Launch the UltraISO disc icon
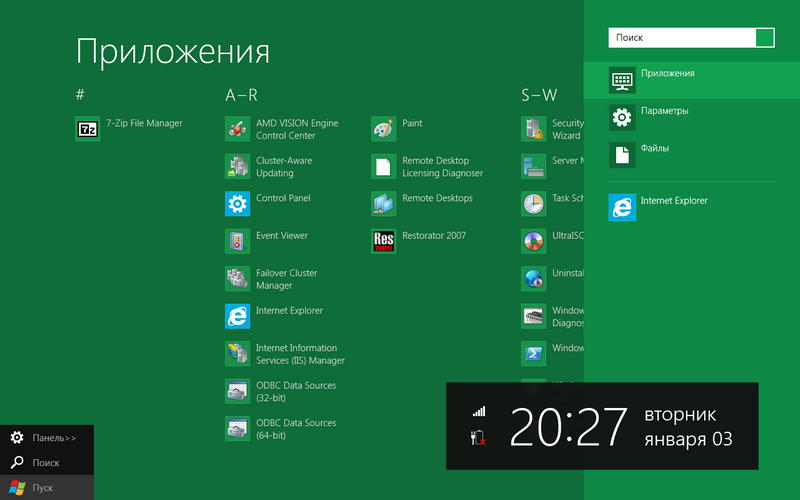Image resolution: width=800 pixels, height=500 pixels. (533, 241)
